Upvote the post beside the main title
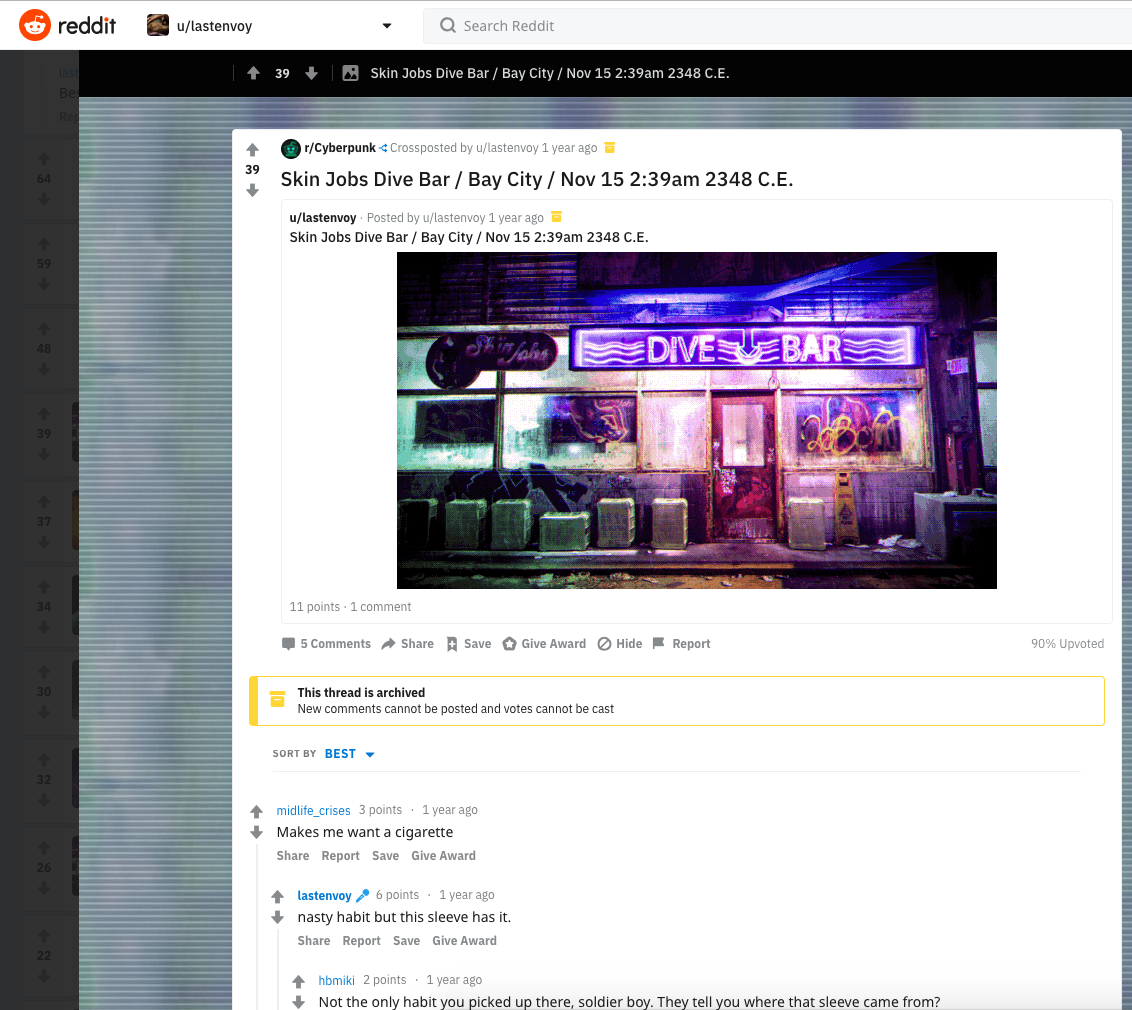The height and width of the screenshot is (1010, 1132). [252, 149]
